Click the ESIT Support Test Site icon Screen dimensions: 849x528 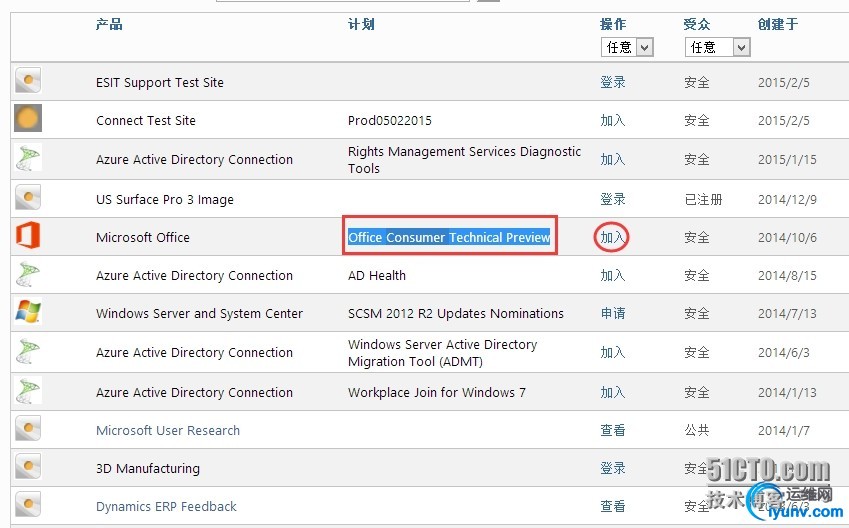28,81
